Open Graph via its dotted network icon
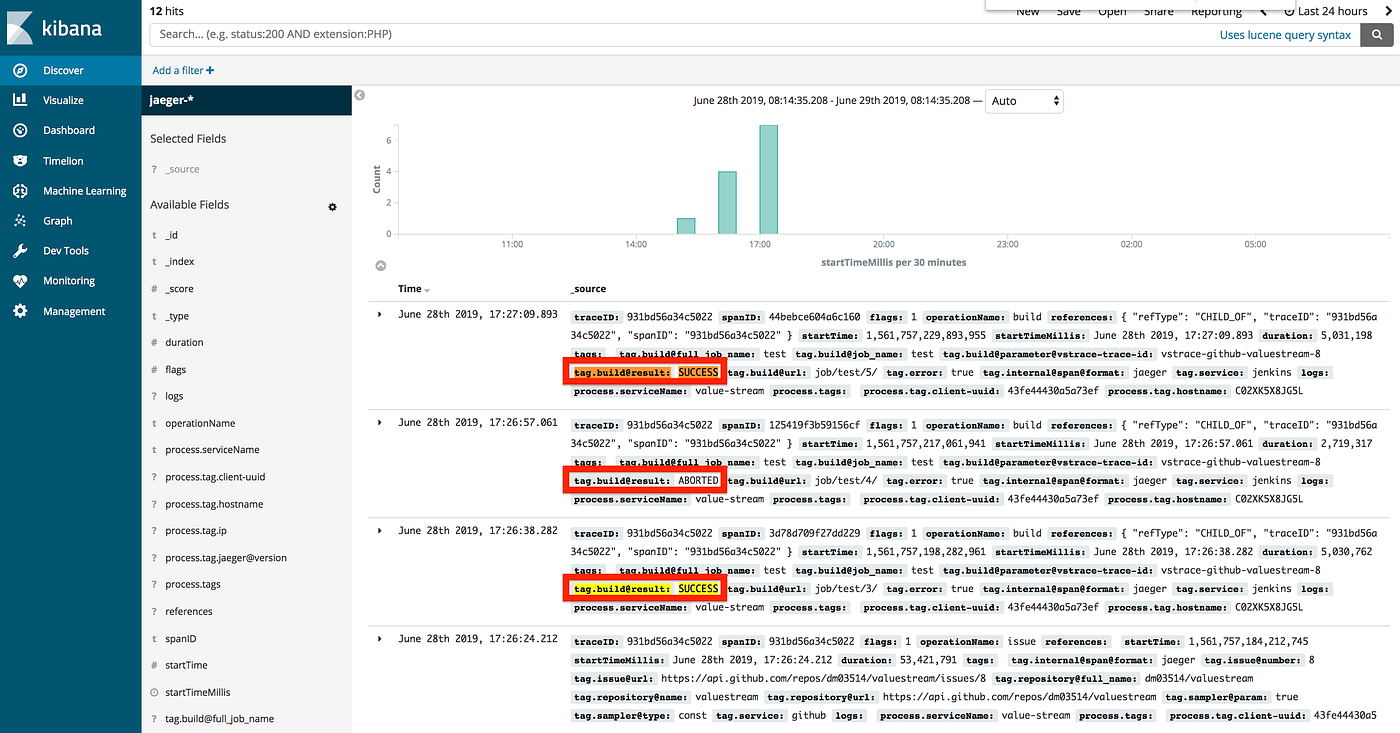Screen dimensions: 1400x733 point(20,221)
